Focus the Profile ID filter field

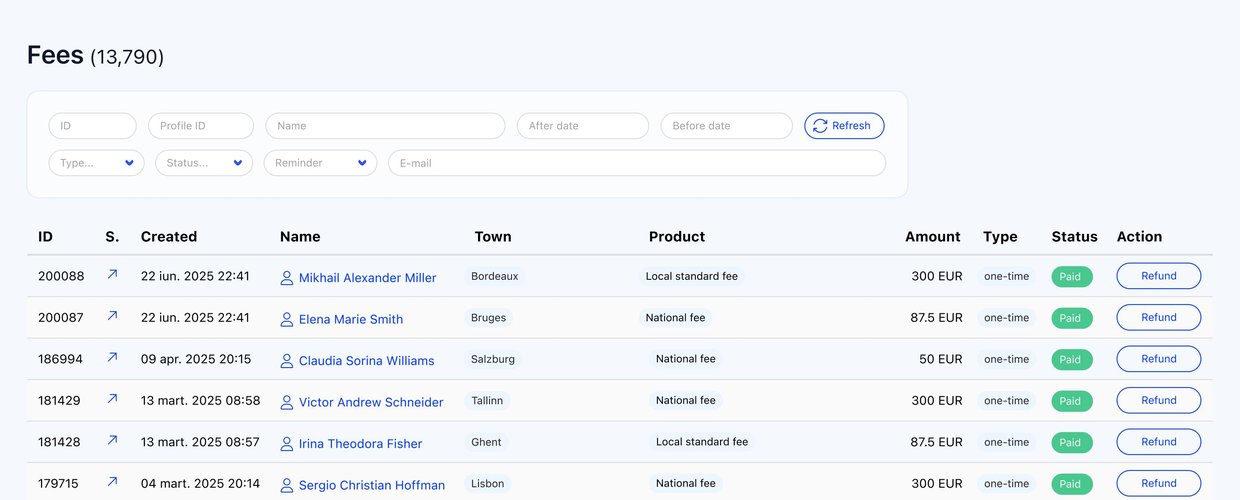[x=200, y=126]
